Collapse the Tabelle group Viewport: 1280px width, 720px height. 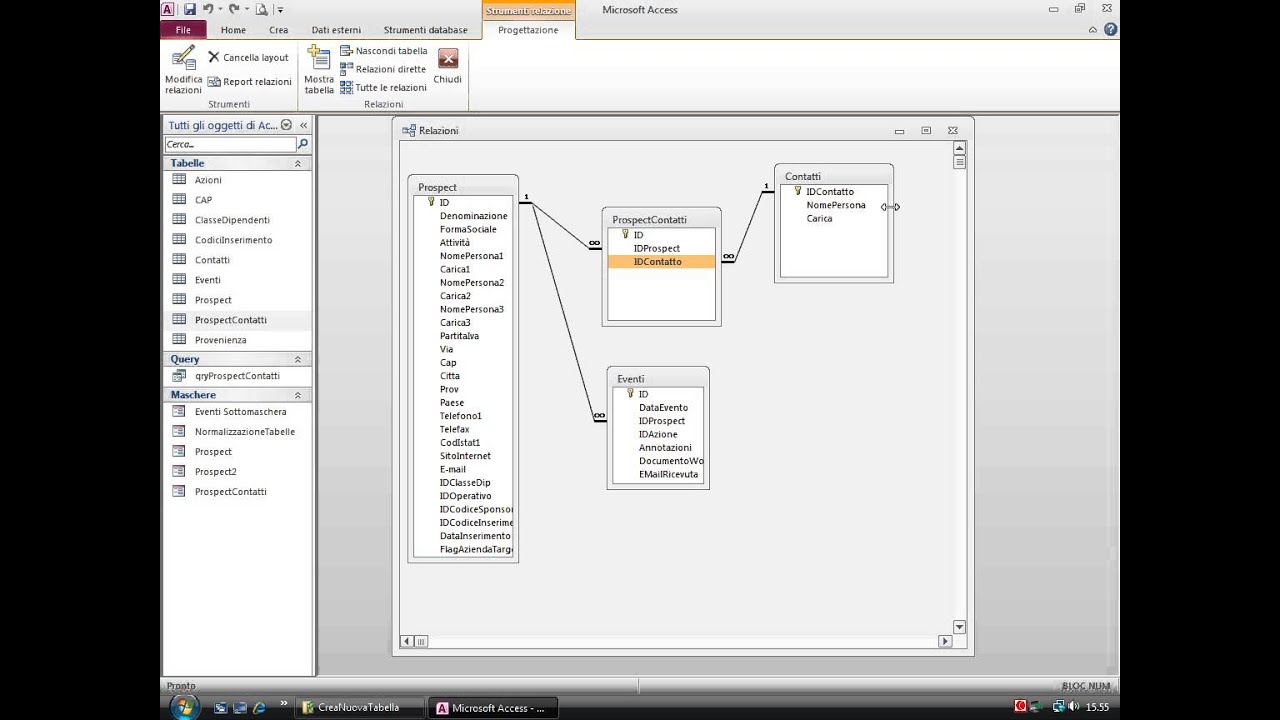[297, 163]
